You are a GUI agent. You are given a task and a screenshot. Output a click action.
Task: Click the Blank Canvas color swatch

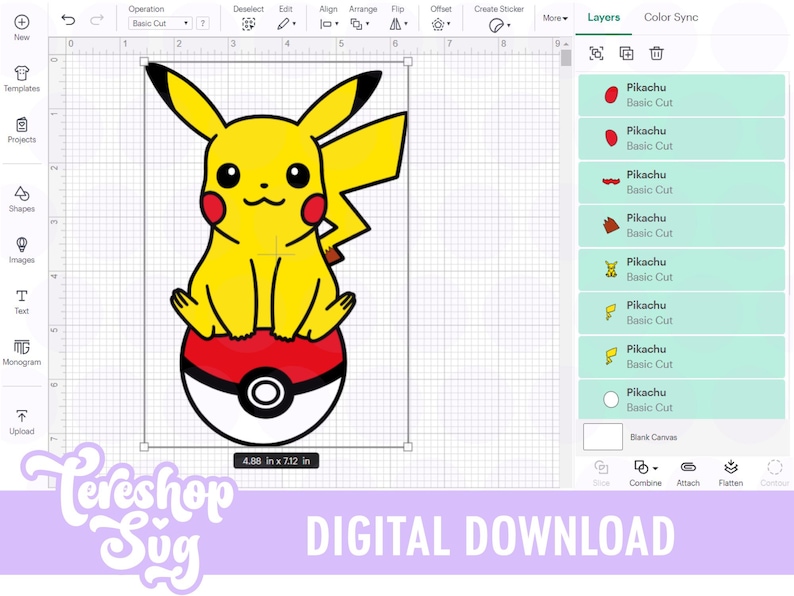click(603, 436)
